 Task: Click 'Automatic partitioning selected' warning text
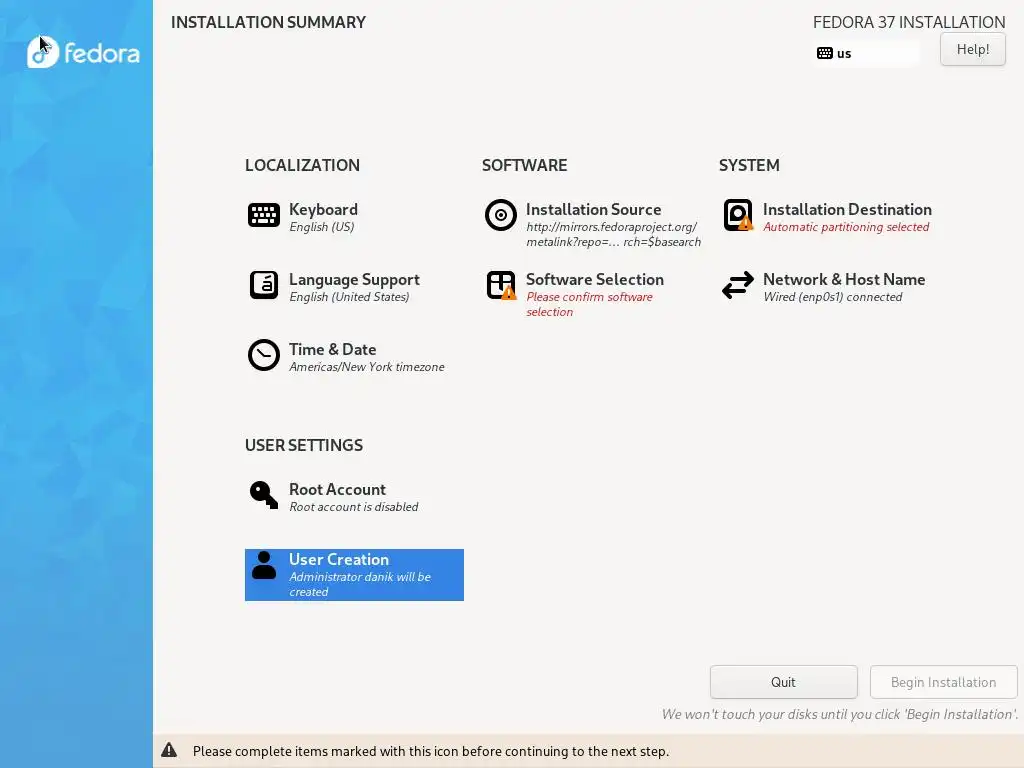(846, 227)
